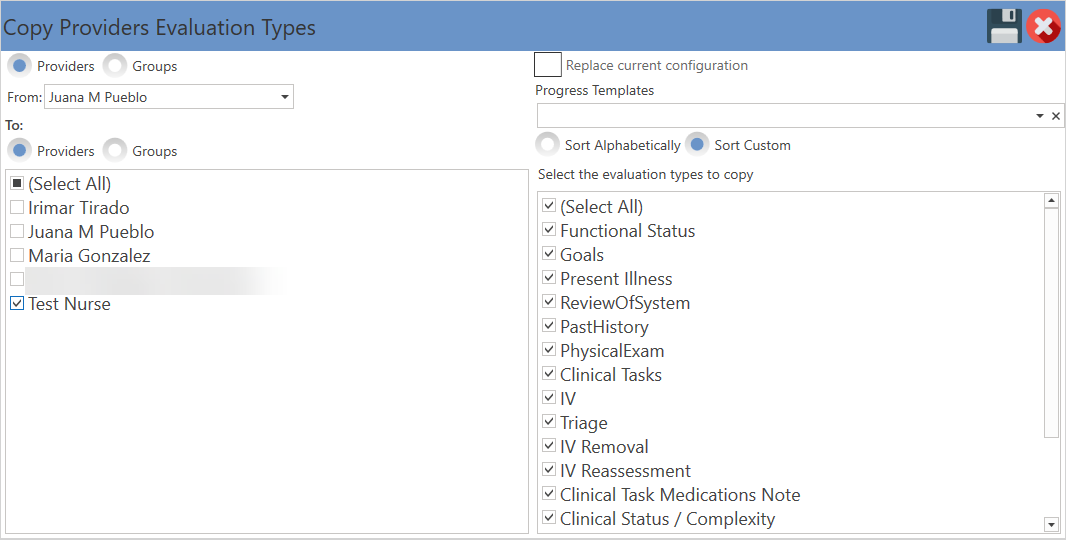
Task: Toggle Select All in the providers list
Action: tap(17, 184)
